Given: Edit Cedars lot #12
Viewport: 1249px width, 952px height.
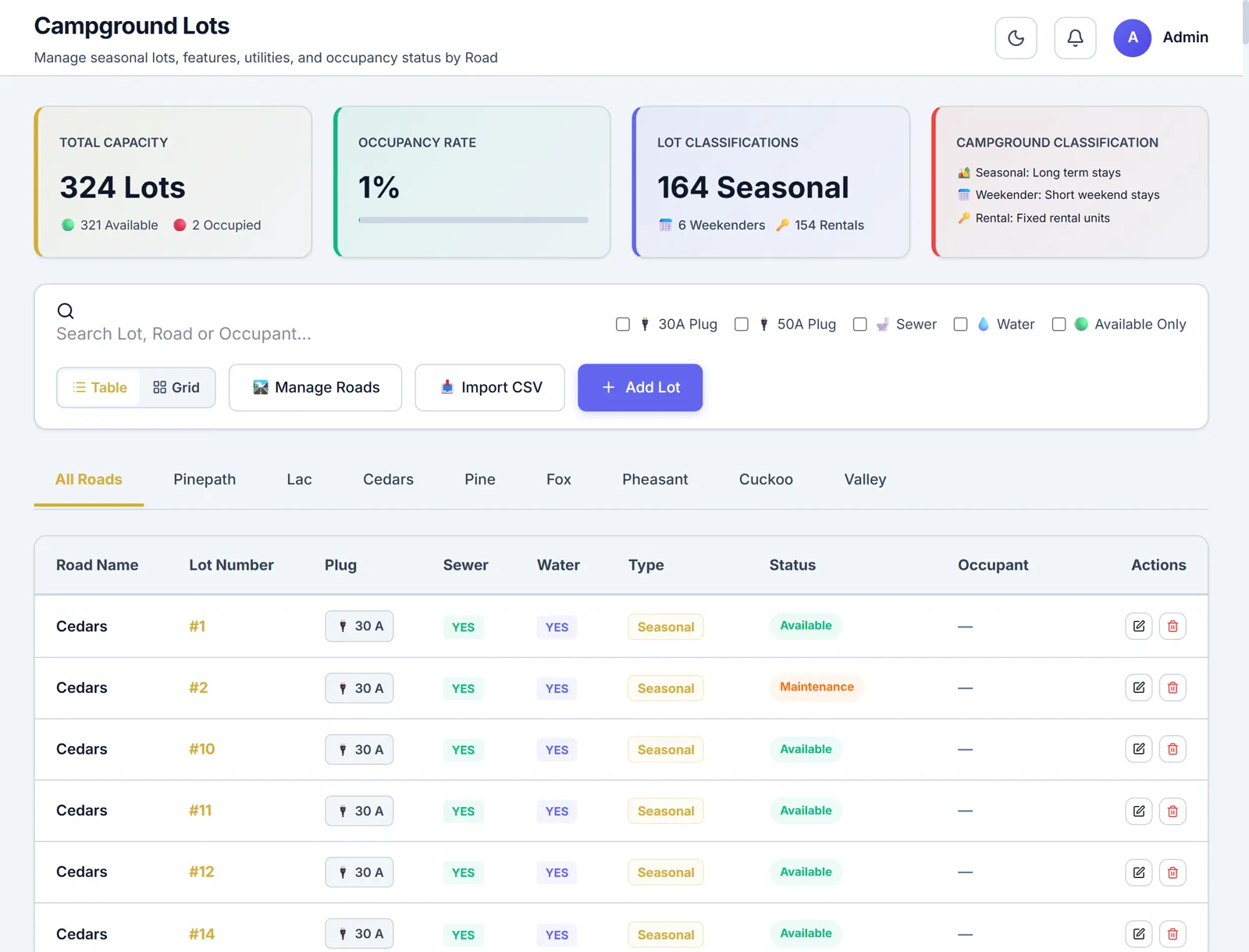Looking at the screenshot, I should 1139,872.
